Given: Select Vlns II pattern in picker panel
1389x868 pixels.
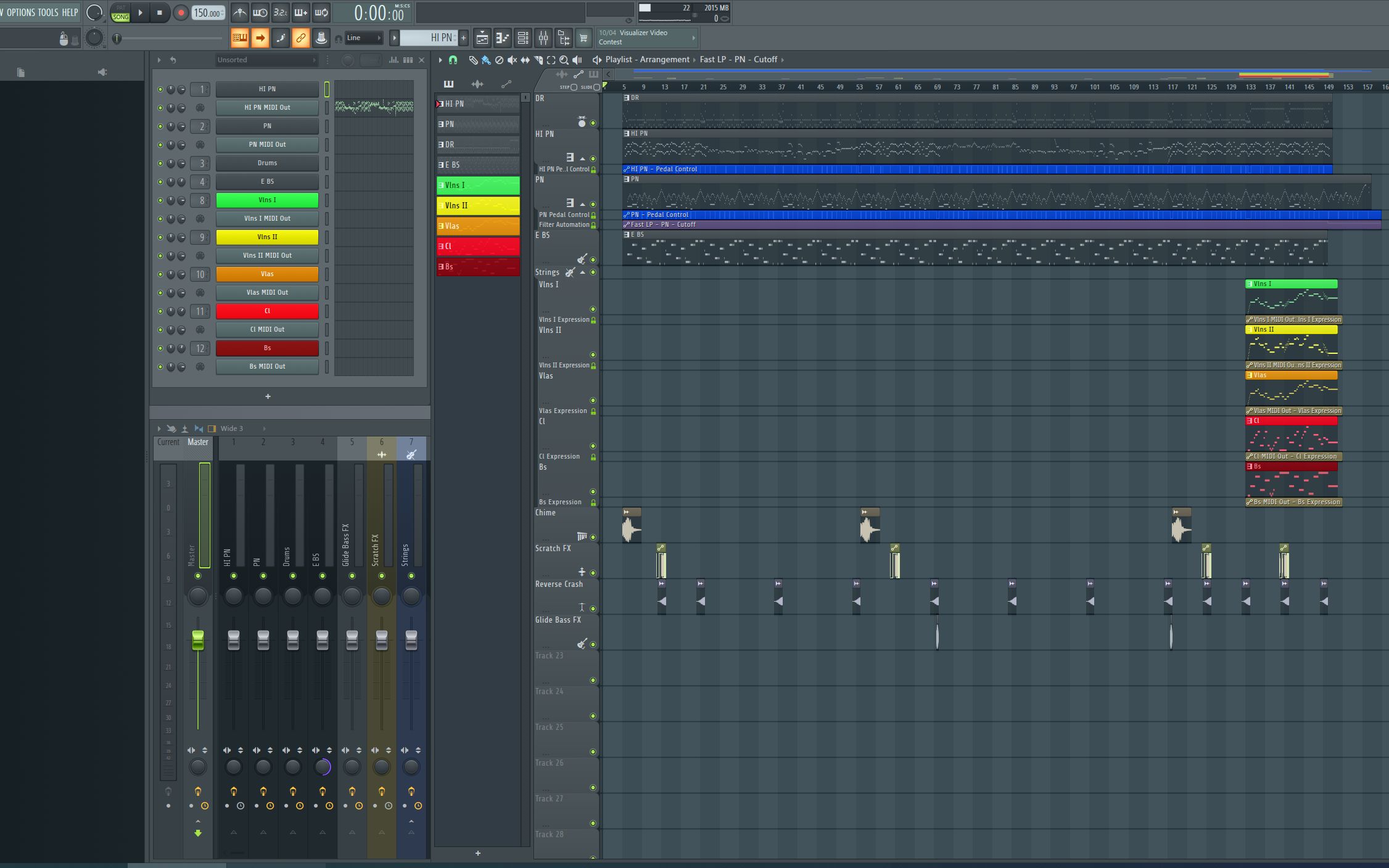Looking at the screenshot, I should coord(478,205).
